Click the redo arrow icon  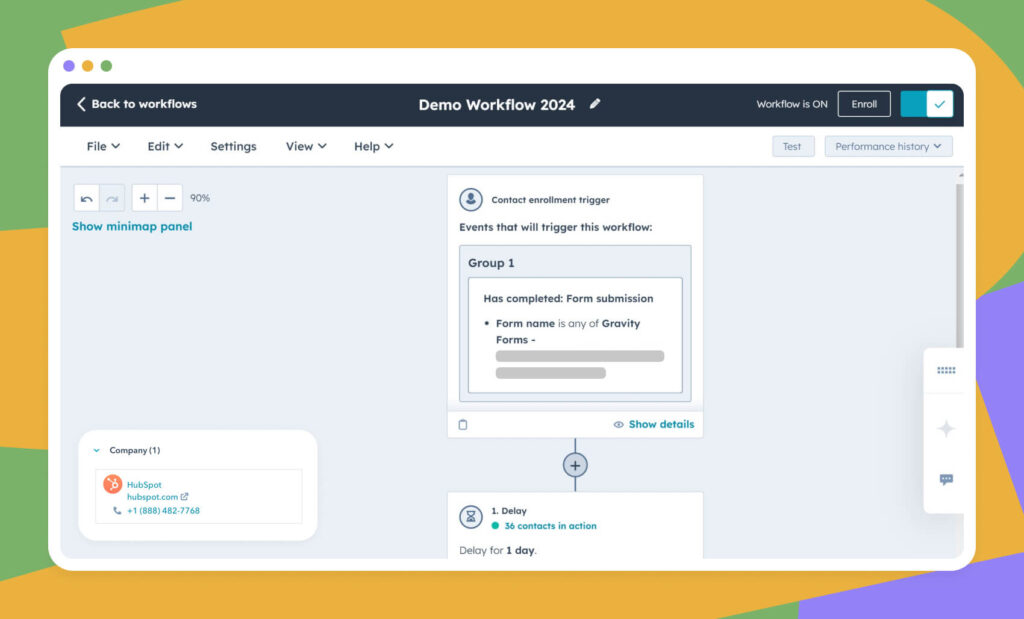(x=112, y=198)
